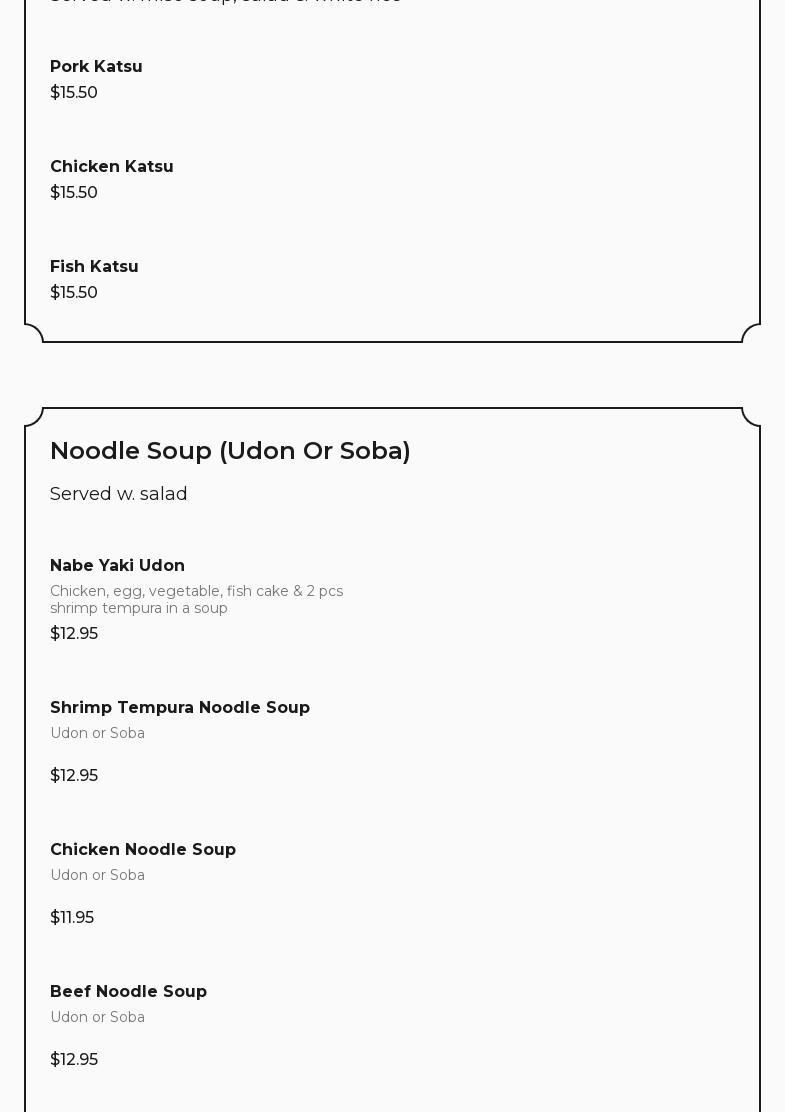Select Shrimp Tempura Noodle Soup
Screen dimensions: 785x1112
[x=180, y=707]
